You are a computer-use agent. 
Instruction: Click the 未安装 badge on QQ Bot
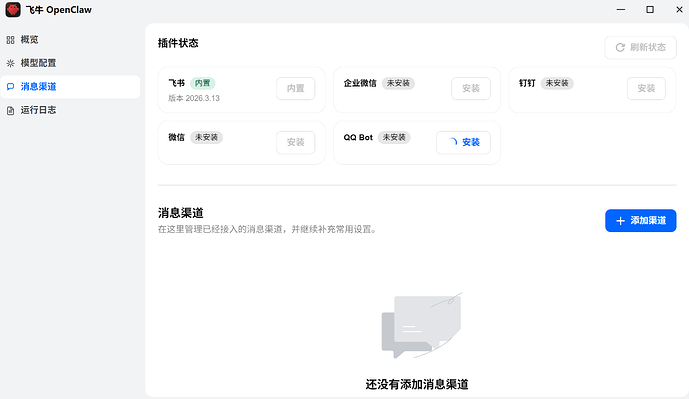394,137
